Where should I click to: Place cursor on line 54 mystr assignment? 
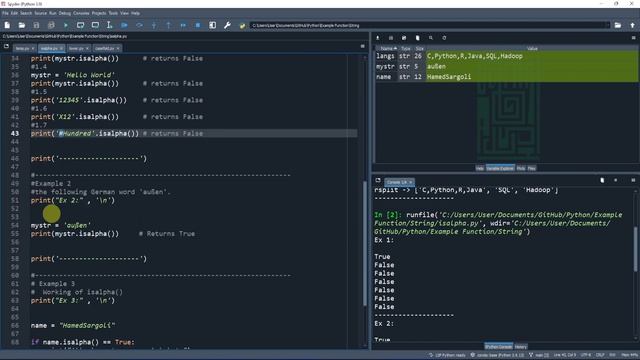click(61, 225)
